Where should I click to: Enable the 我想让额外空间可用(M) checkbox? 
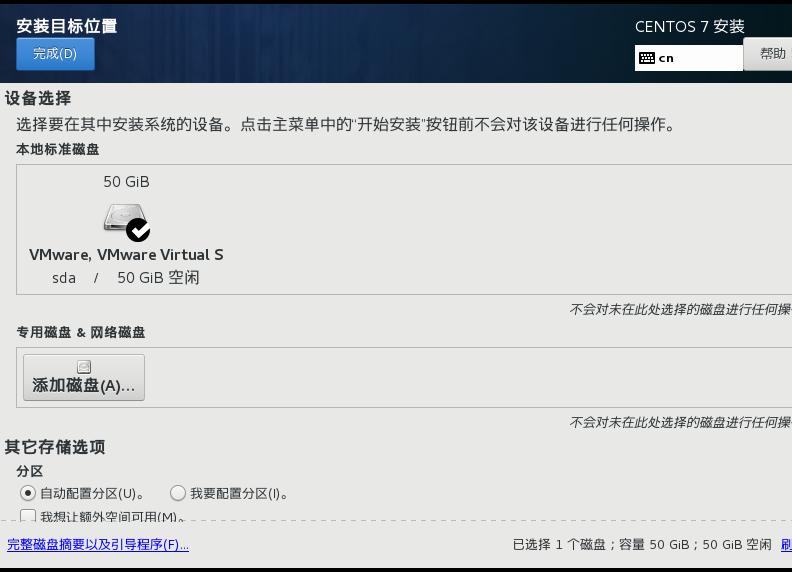tap(28, 515)
